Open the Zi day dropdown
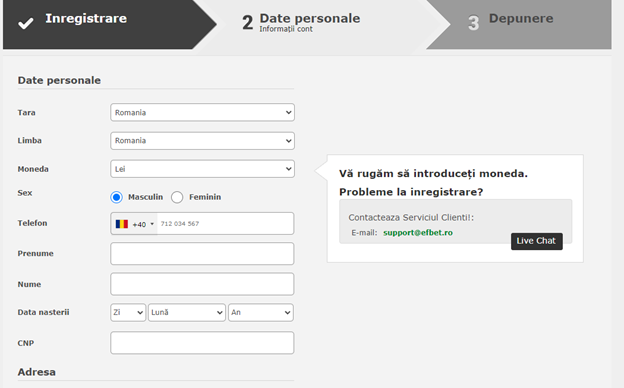This screenshot has height=388, width=624. 128,312
